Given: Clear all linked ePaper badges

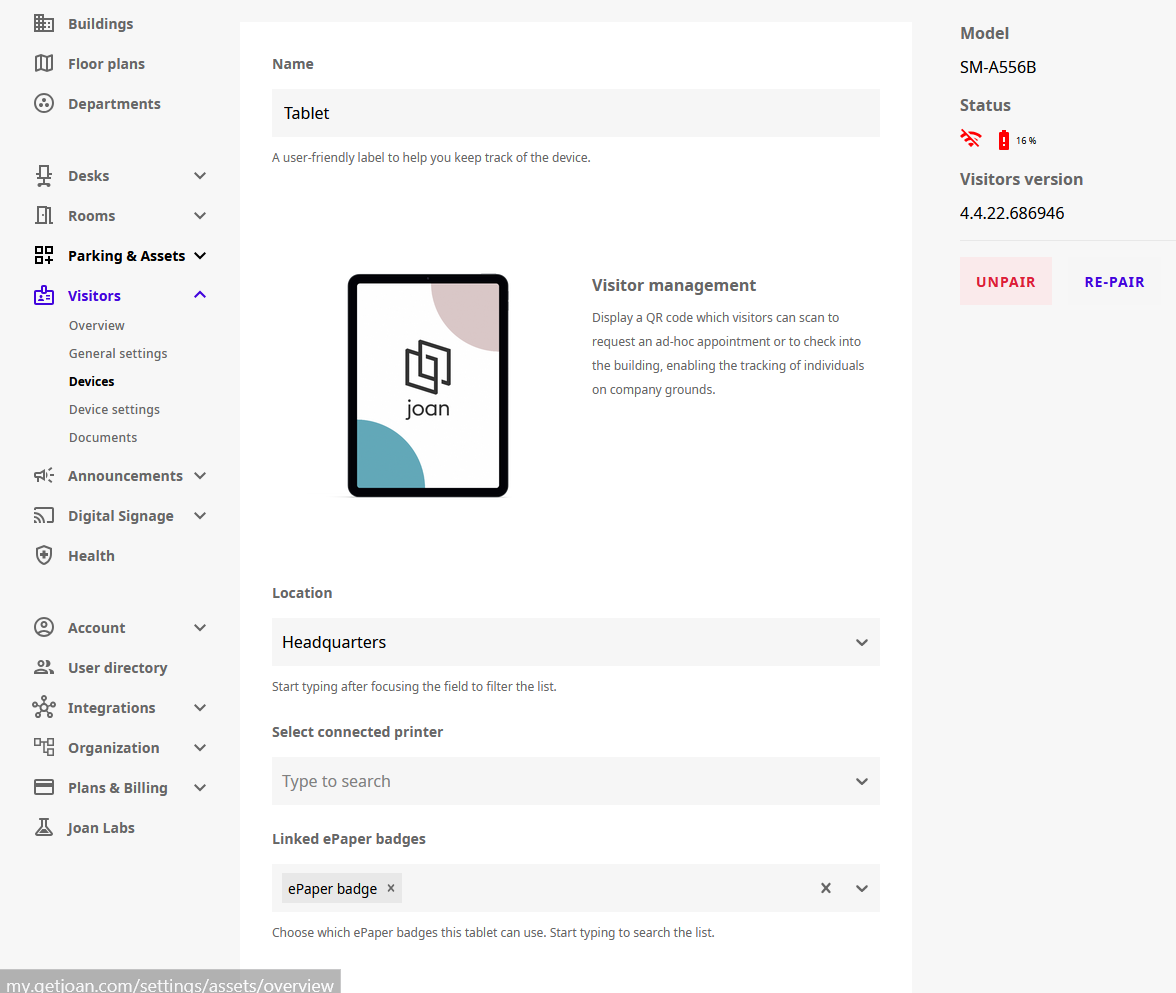Looking at the screenshot, I should (x=826, y=888).
